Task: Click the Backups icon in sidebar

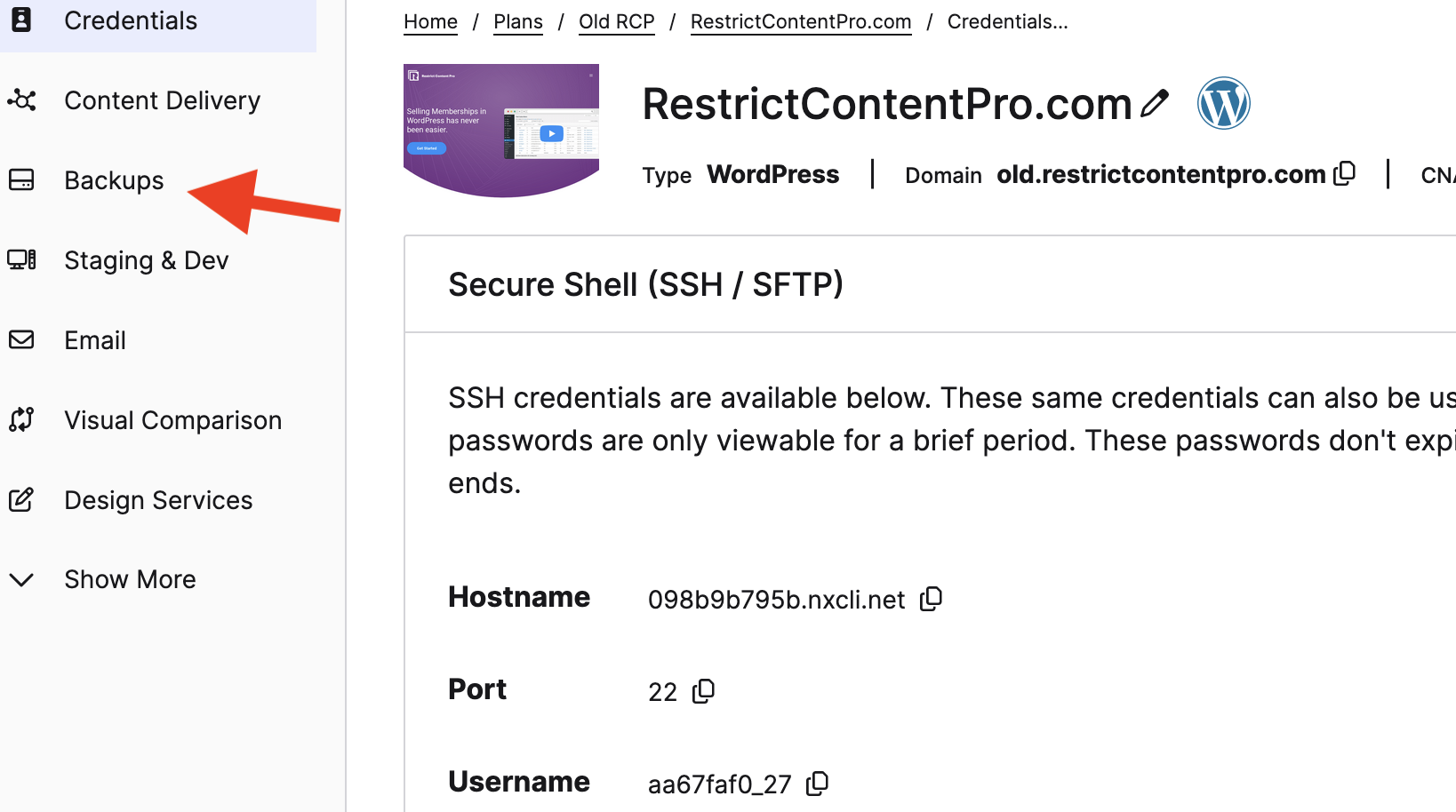Action: pos(21,180)
